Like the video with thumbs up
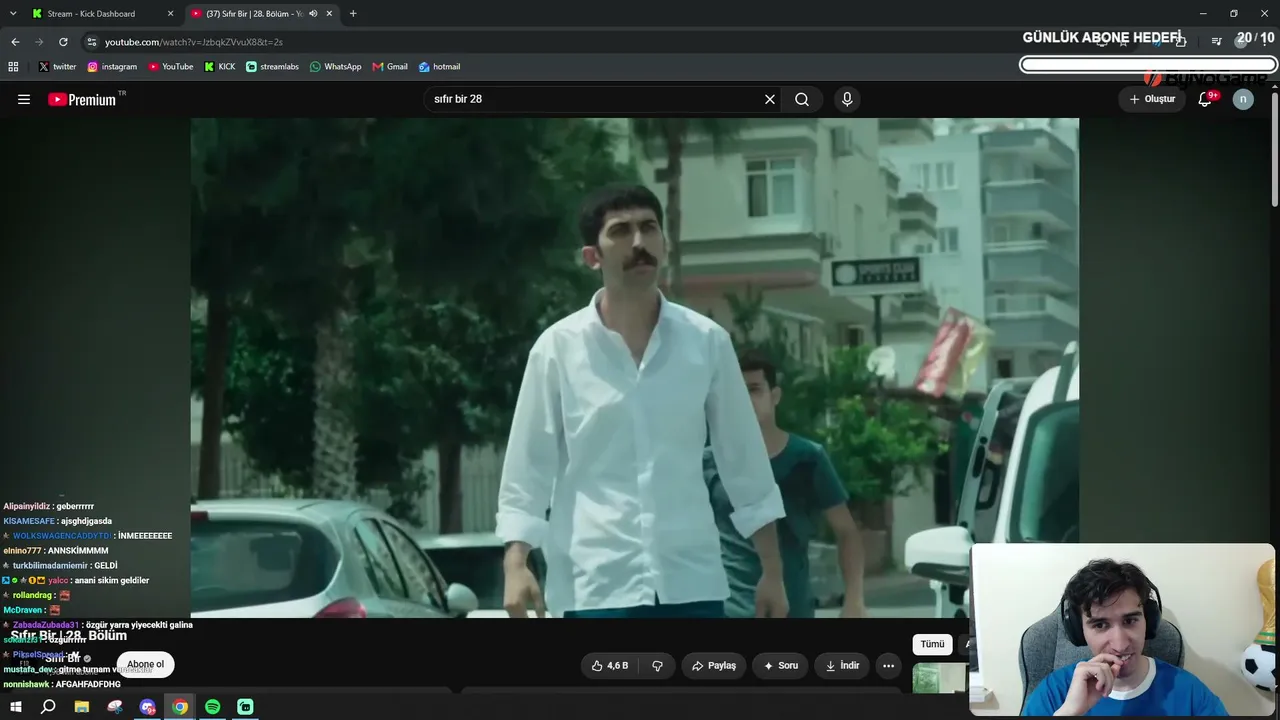The image size is (1280, 720). 610,665
